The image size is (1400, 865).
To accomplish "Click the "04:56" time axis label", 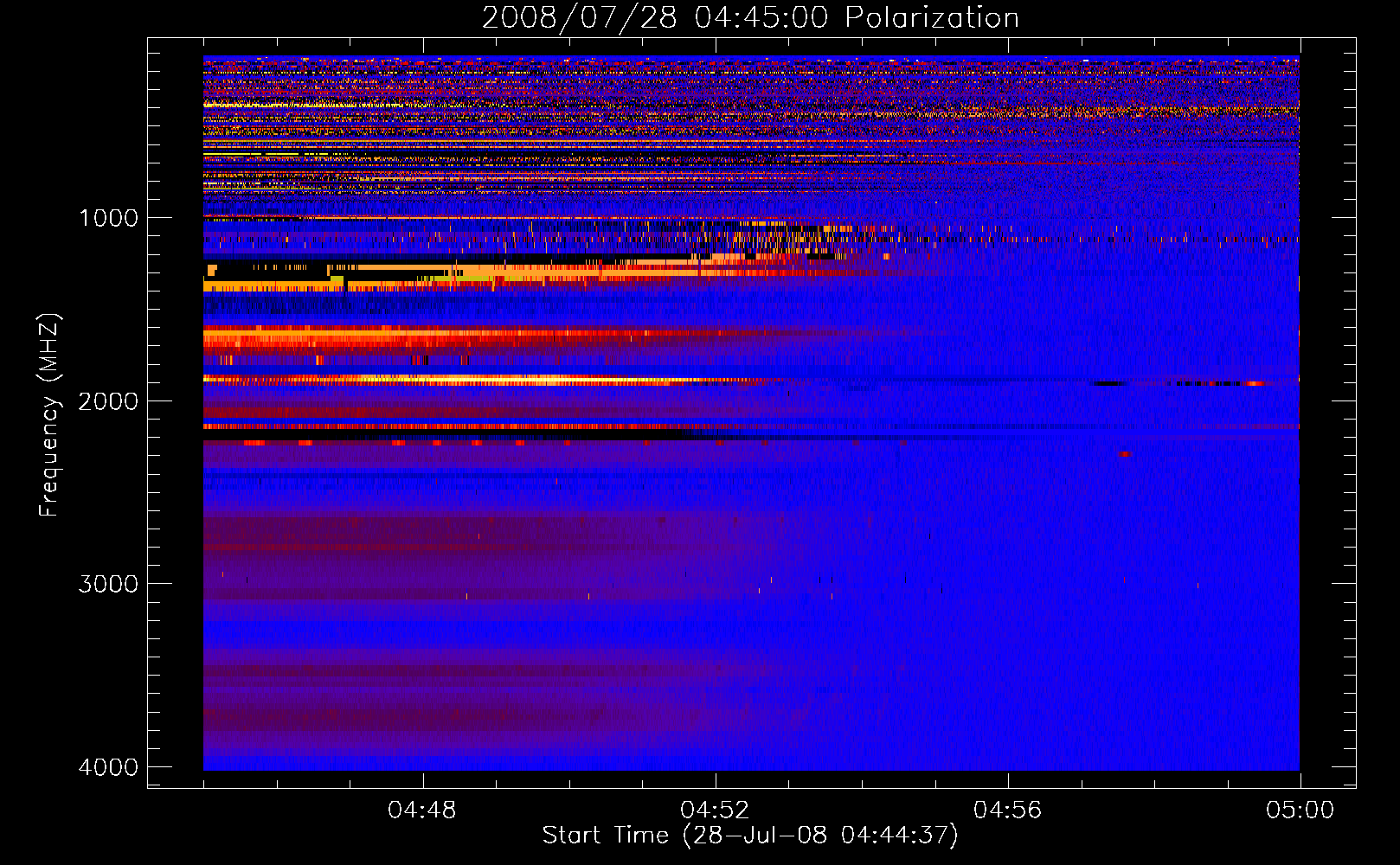I will [x=1008, y=811].
